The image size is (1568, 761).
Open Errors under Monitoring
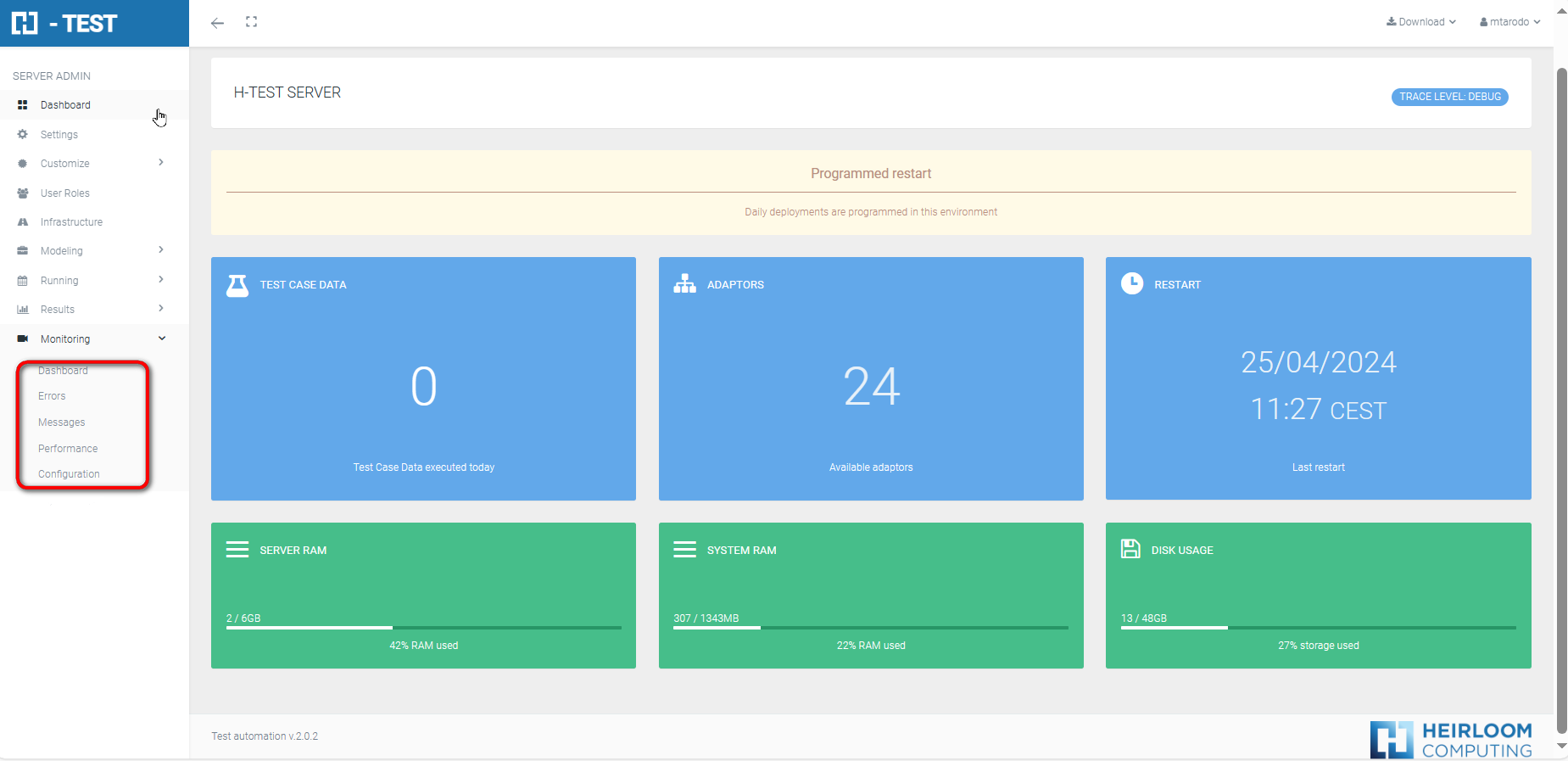pos(52,396)
